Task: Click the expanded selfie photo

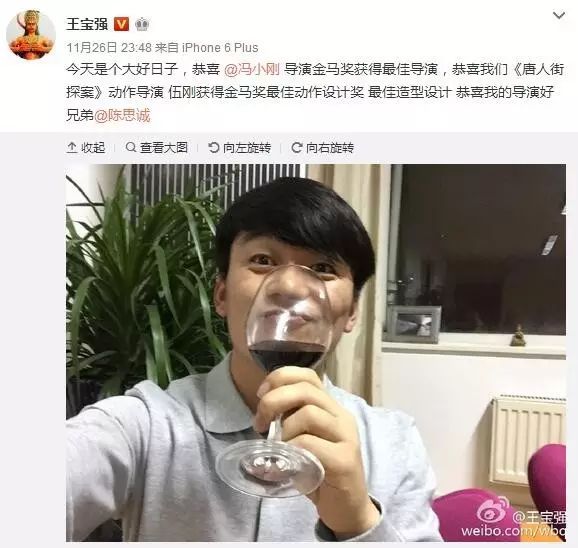Action: click(x=316, y=353)
